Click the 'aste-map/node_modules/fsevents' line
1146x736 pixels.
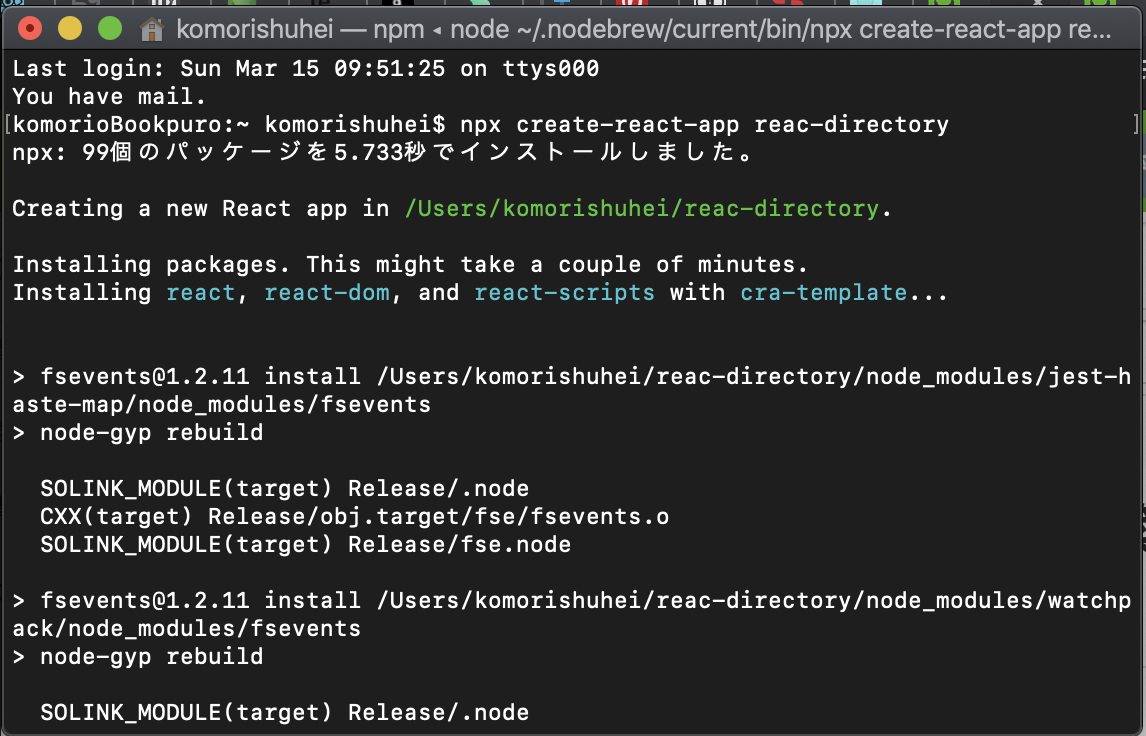[221, 404]
